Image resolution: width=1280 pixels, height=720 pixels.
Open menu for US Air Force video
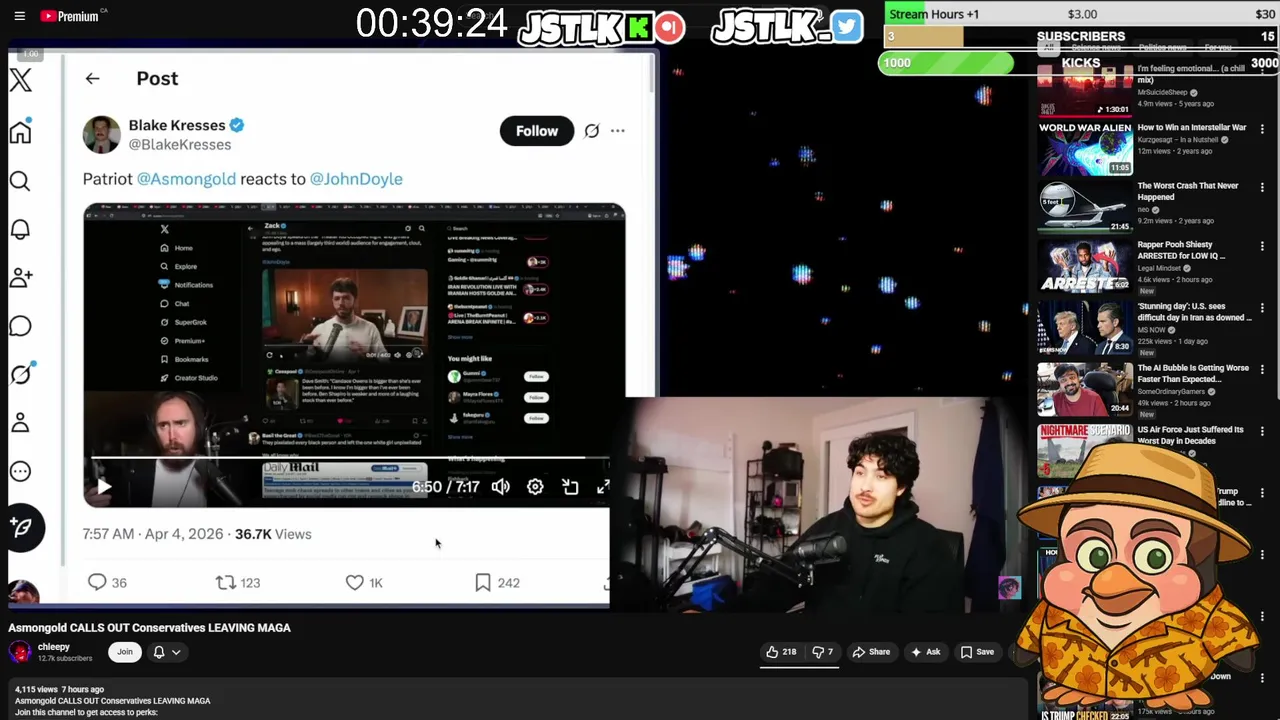tap(1262, 431)
